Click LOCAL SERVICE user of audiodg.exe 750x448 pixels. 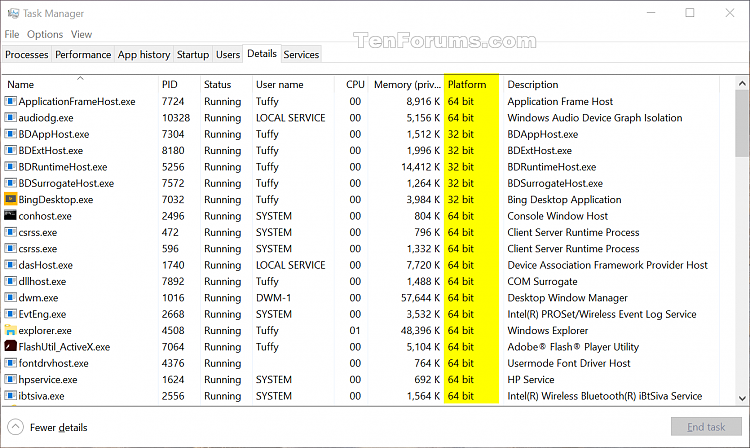click(x=290, y=118)
